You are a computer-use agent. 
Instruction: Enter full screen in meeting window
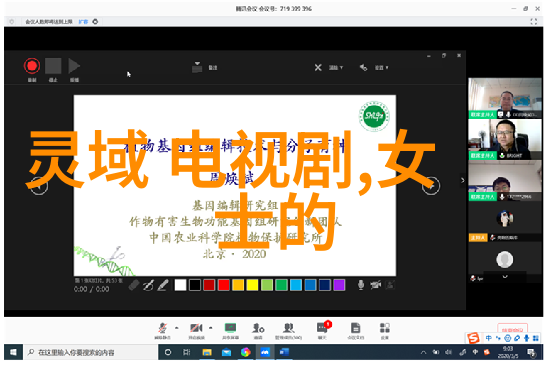coord(534,22)
